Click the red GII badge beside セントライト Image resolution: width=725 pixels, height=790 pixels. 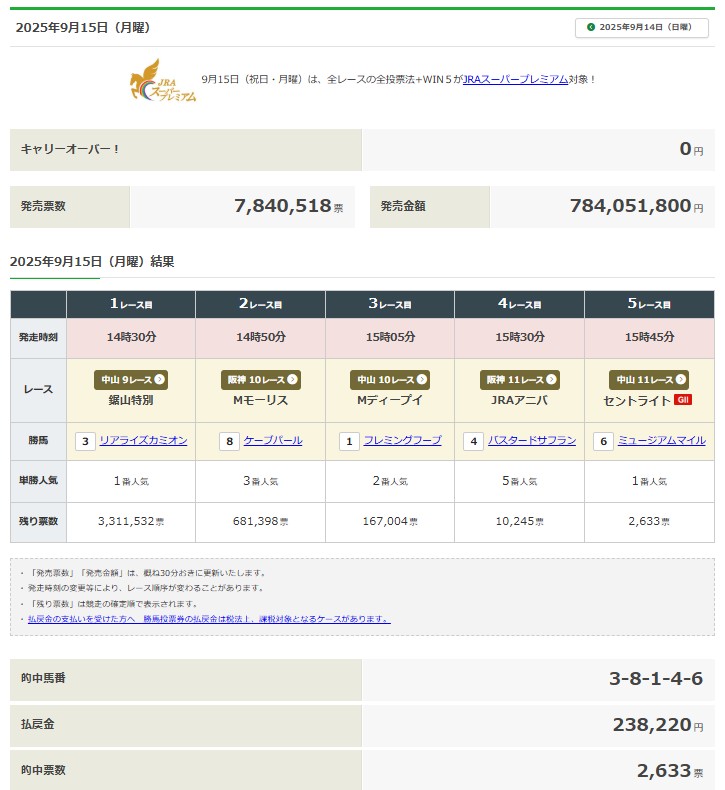(x=683, y=400)
